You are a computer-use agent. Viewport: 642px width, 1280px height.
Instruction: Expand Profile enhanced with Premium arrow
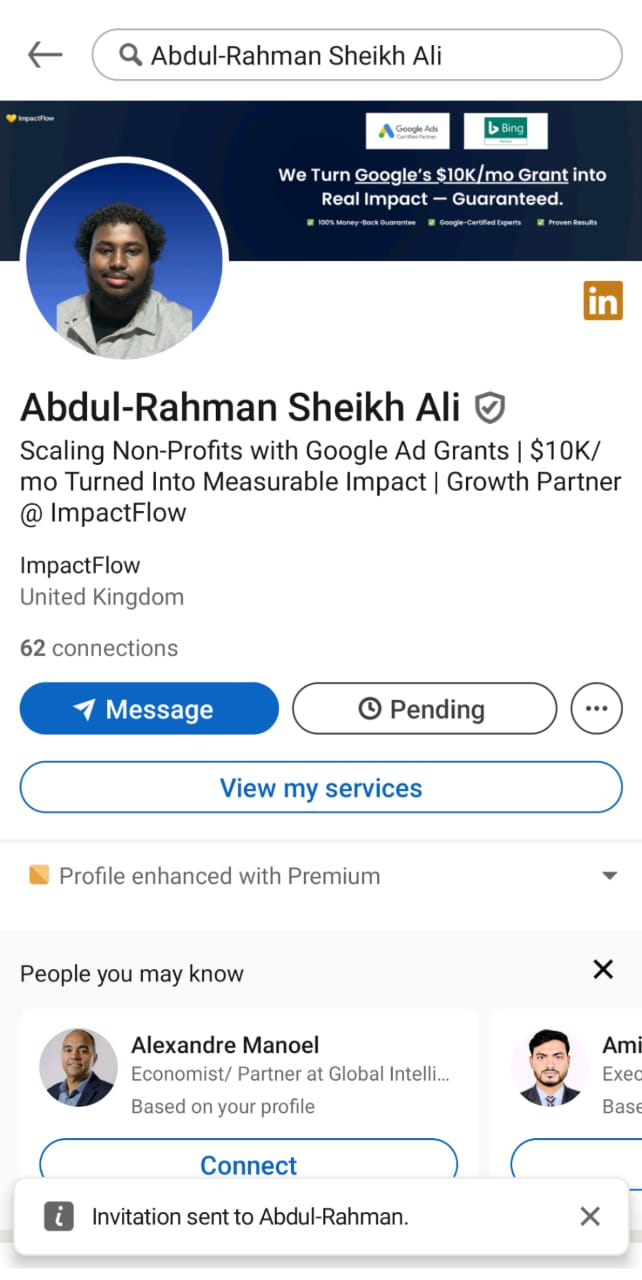click(609, 876)
